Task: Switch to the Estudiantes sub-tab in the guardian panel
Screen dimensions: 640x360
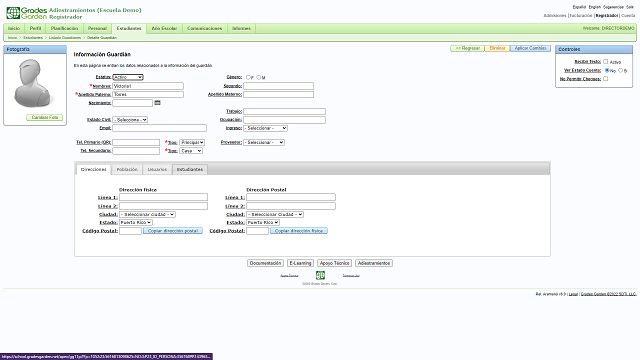Action: click(190, 169)
